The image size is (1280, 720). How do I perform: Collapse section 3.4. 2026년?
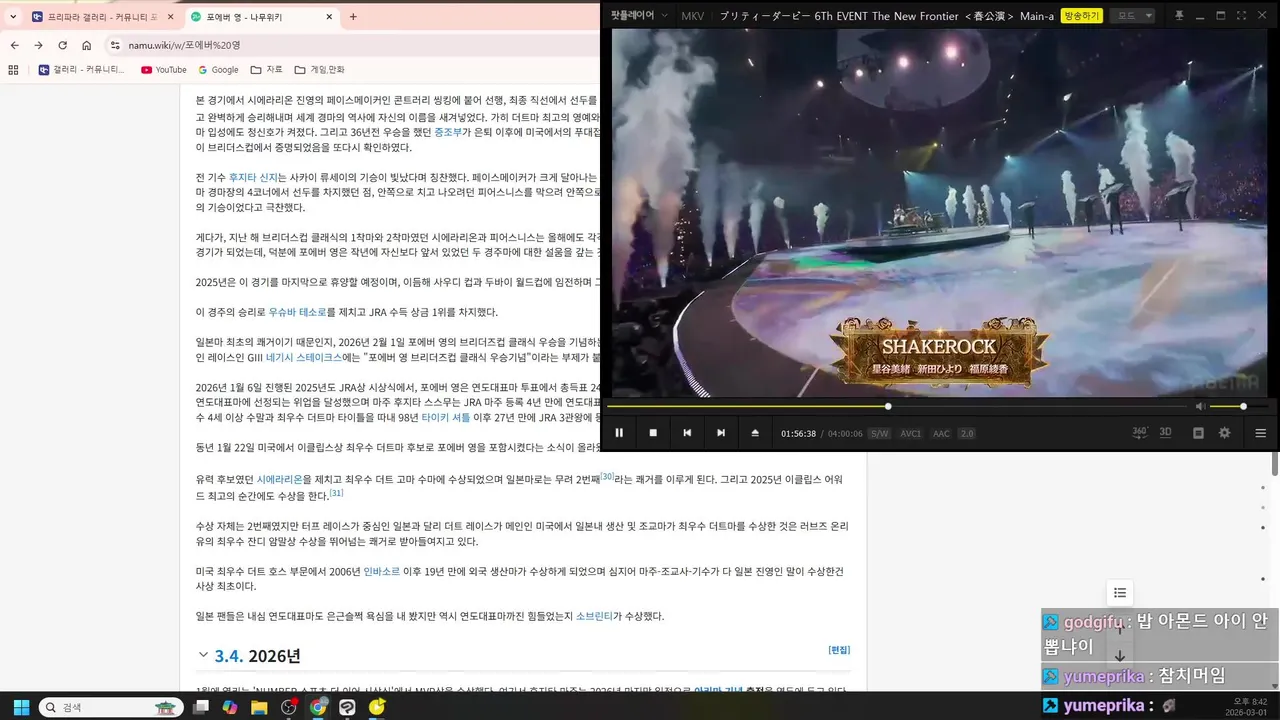pyautogui.click(x=204, y=655)
